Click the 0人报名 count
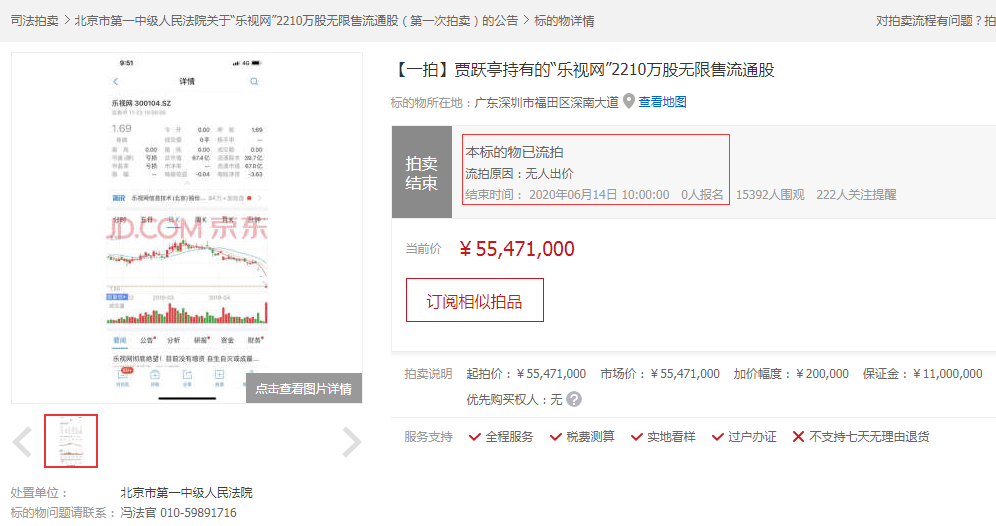996x526 pixels. (x=702, y=195)
